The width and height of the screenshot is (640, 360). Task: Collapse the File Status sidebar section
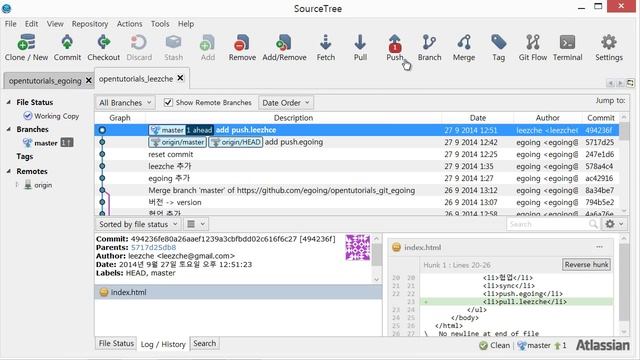click(x=9, y=102)
